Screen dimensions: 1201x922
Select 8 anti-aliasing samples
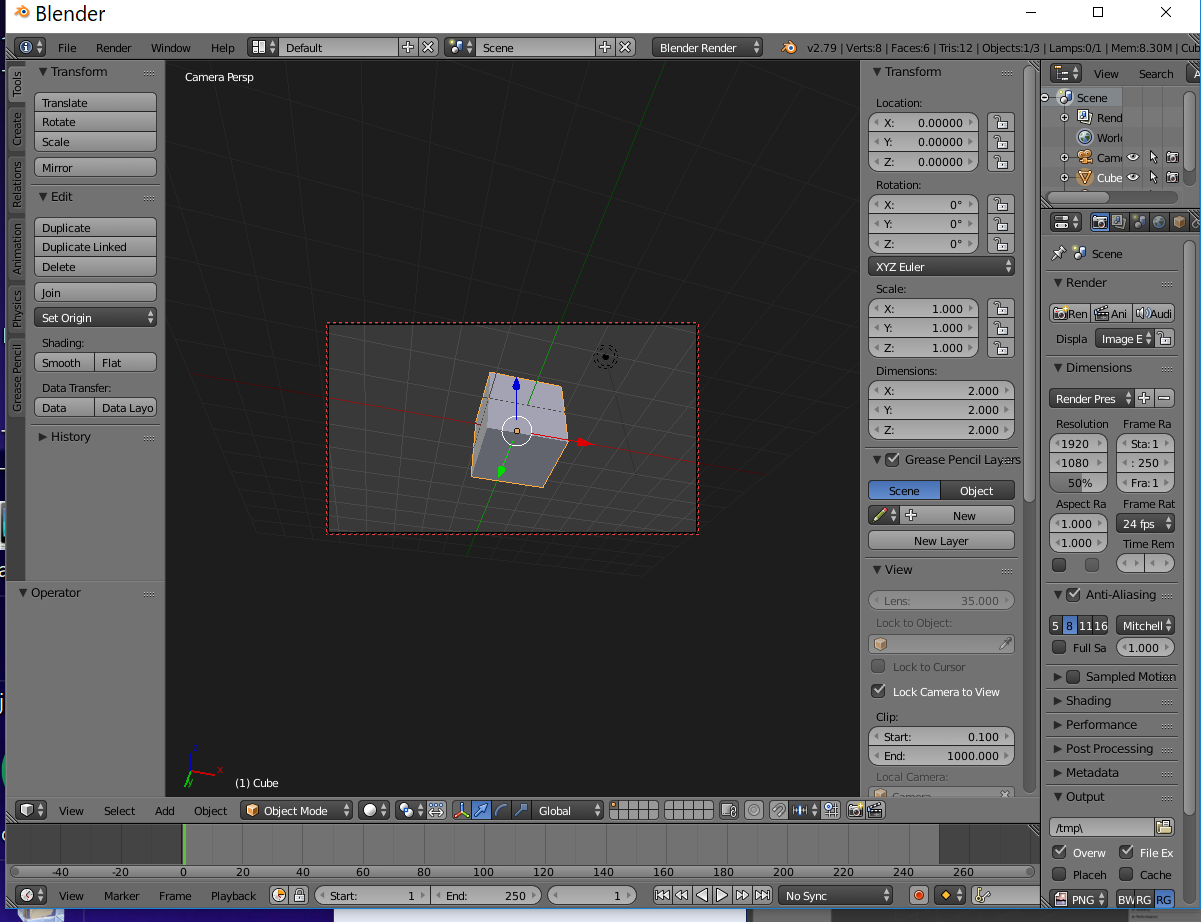click(x=1069, y=625)
